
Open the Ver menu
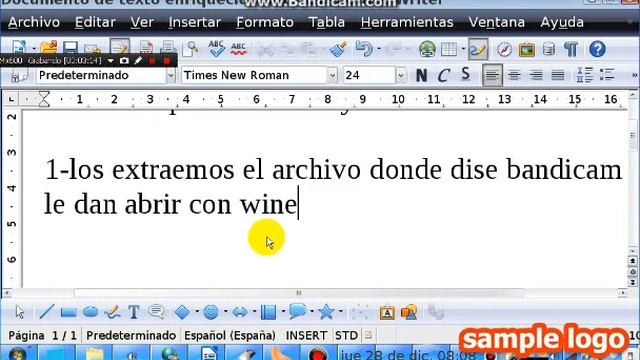point(142,22)
